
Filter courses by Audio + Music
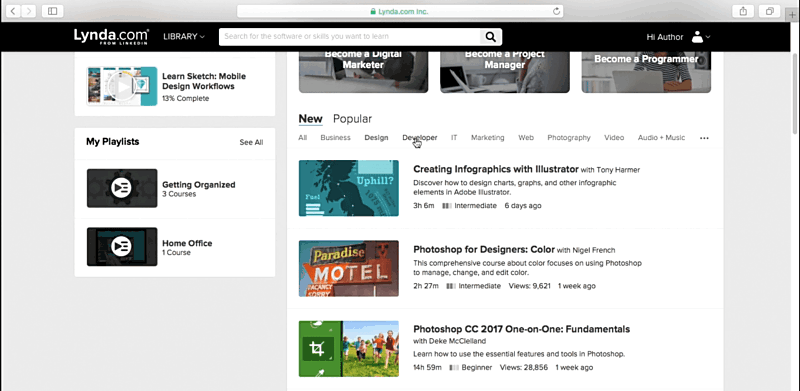pyautogui.click(x=661, y=138)
